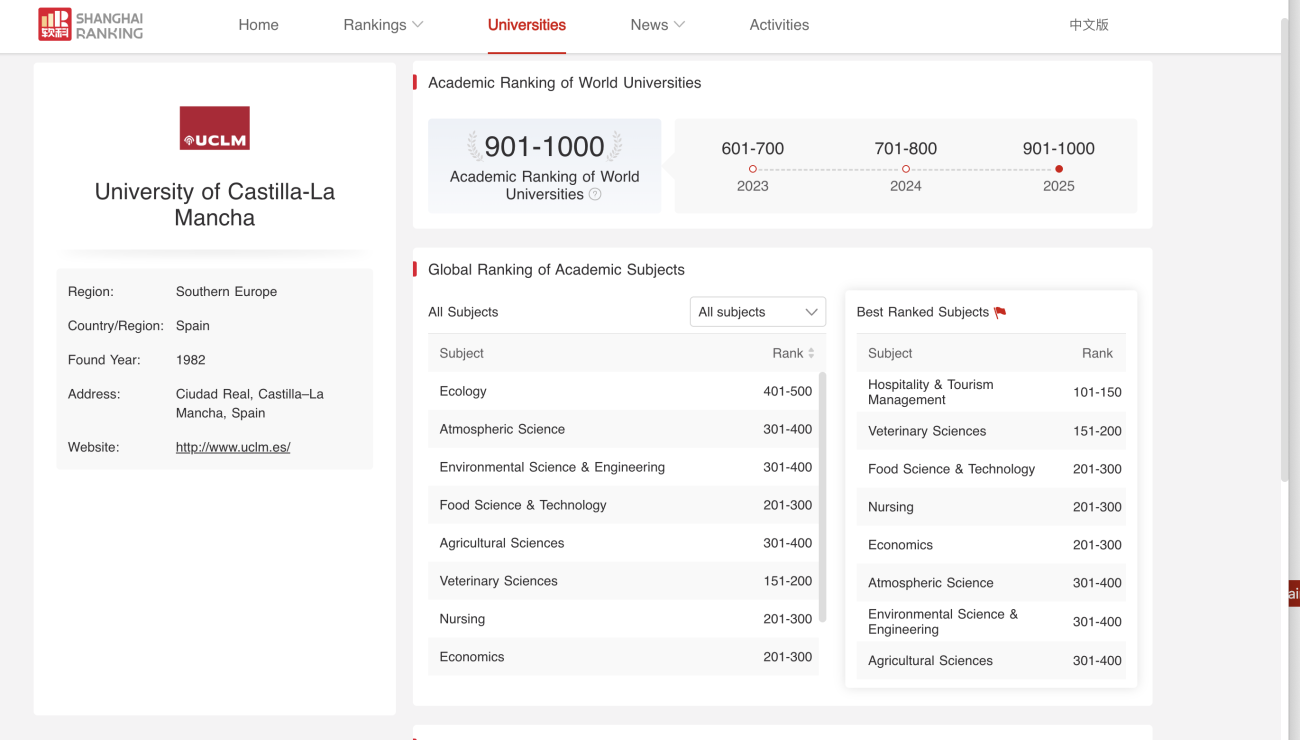Click the Region value Southern Europe
The width and height of the screenshot is (1300, 740).
point(226,292)
